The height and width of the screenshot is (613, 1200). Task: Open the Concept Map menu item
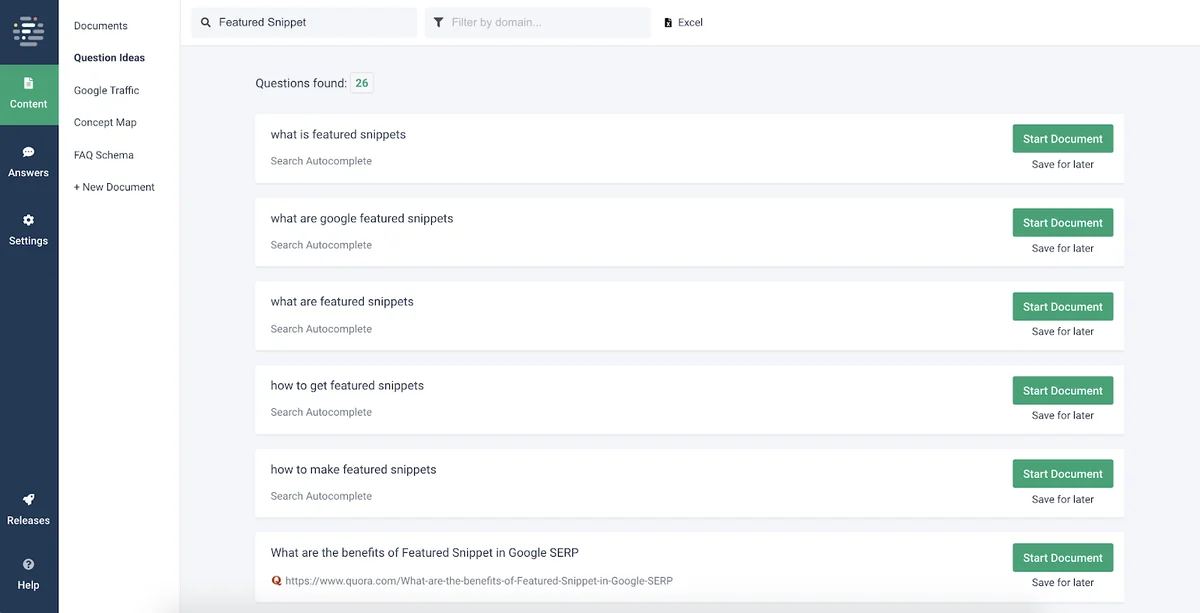(105, 122)
